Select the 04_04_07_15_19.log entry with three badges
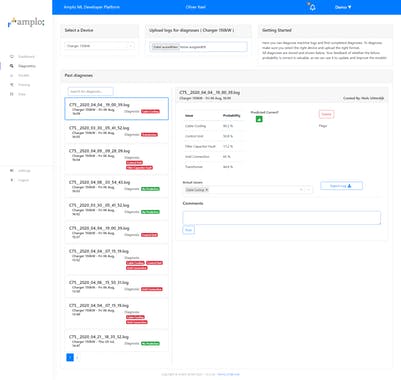 coord(116,260)
